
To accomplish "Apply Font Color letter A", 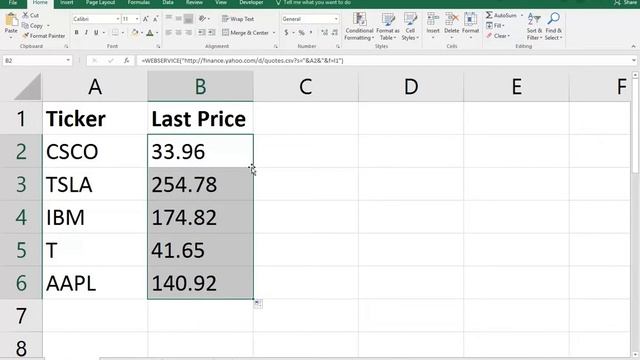I will (x=150, y=33).
